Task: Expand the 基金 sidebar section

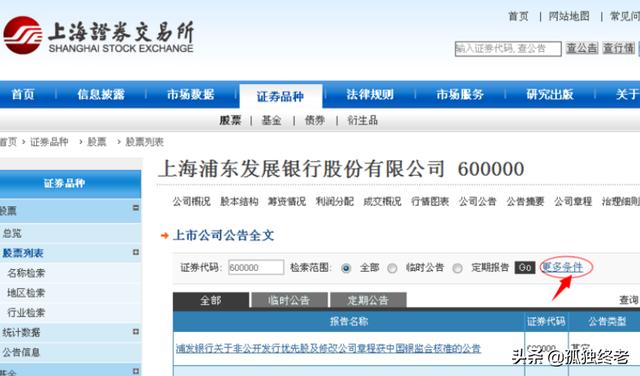Action: point(136,371)
